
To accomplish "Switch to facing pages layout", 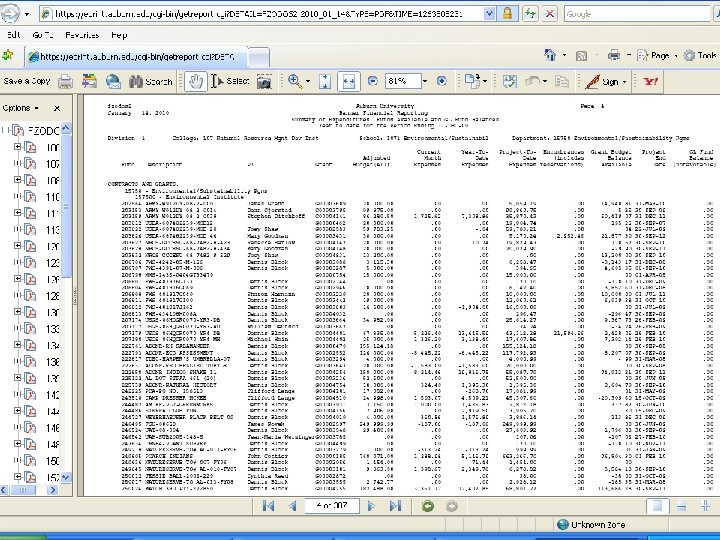I will 705,506.
